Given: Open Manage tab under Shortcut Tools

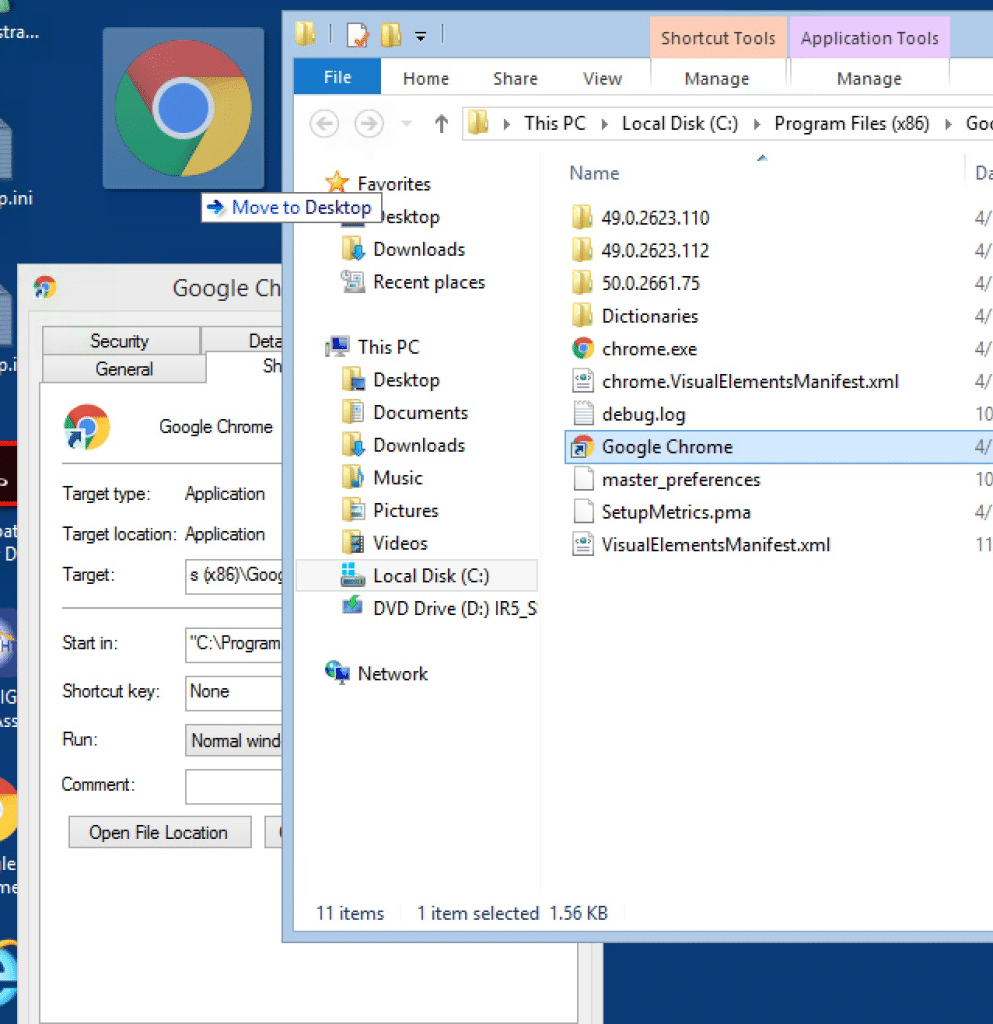Looking at the screenshot, I should tap(717, 78).
